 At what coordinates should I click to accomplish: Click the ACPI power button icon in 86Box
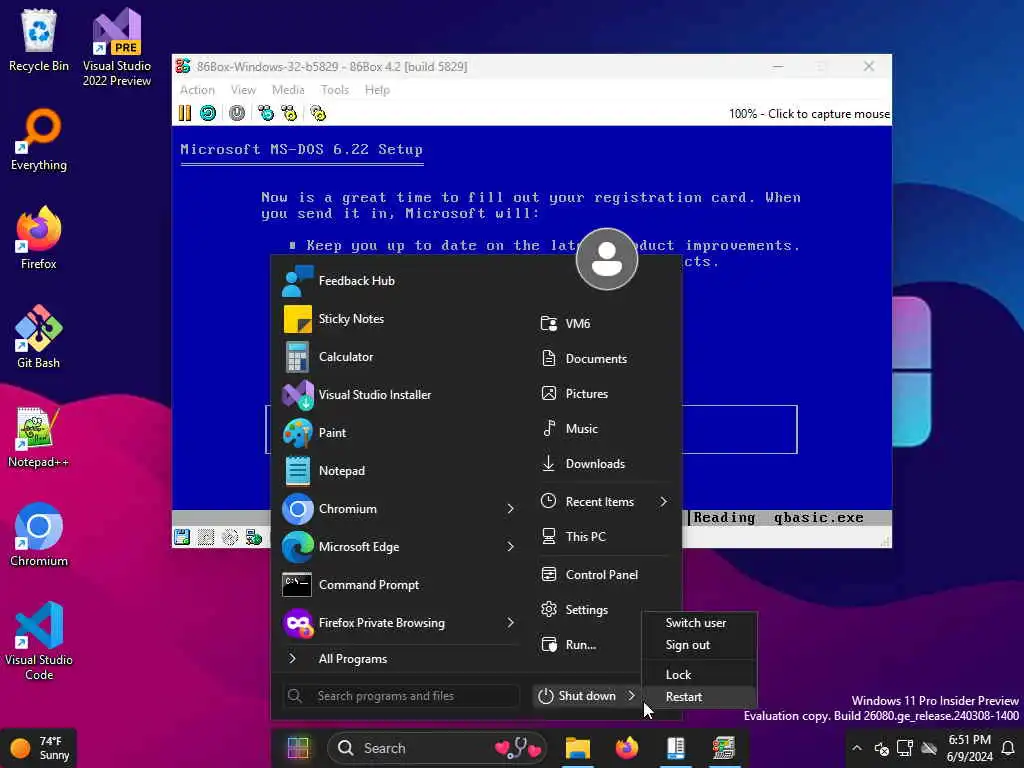click(237, 113)
